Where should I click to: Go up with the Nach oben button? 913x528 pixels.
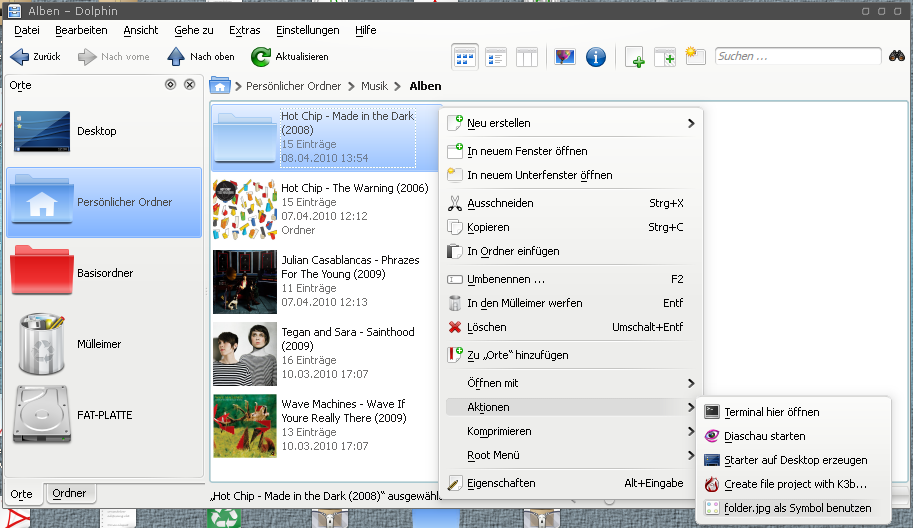point(200,56)
